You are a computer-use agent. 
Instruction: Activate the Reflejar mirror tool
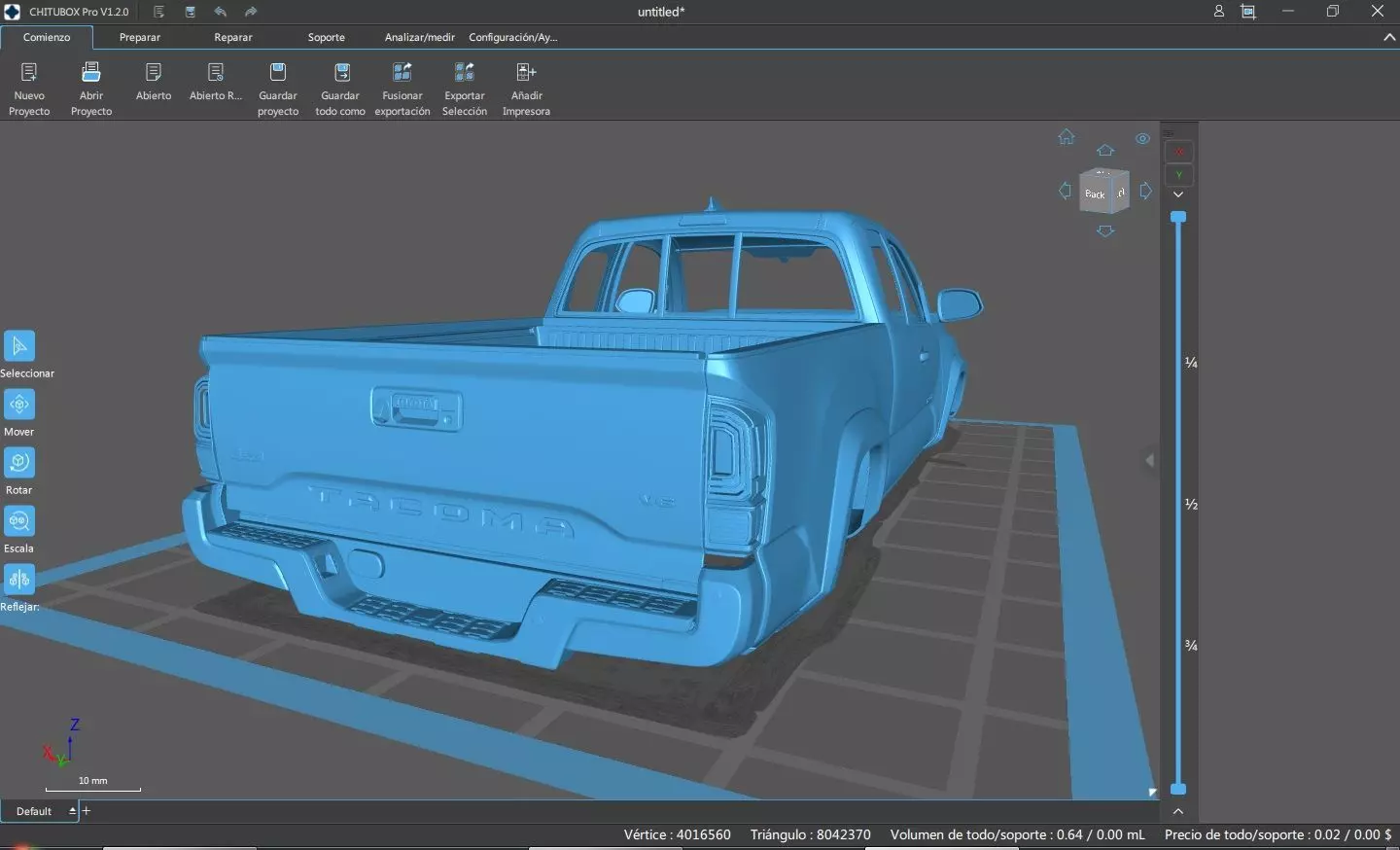point(19,580)
